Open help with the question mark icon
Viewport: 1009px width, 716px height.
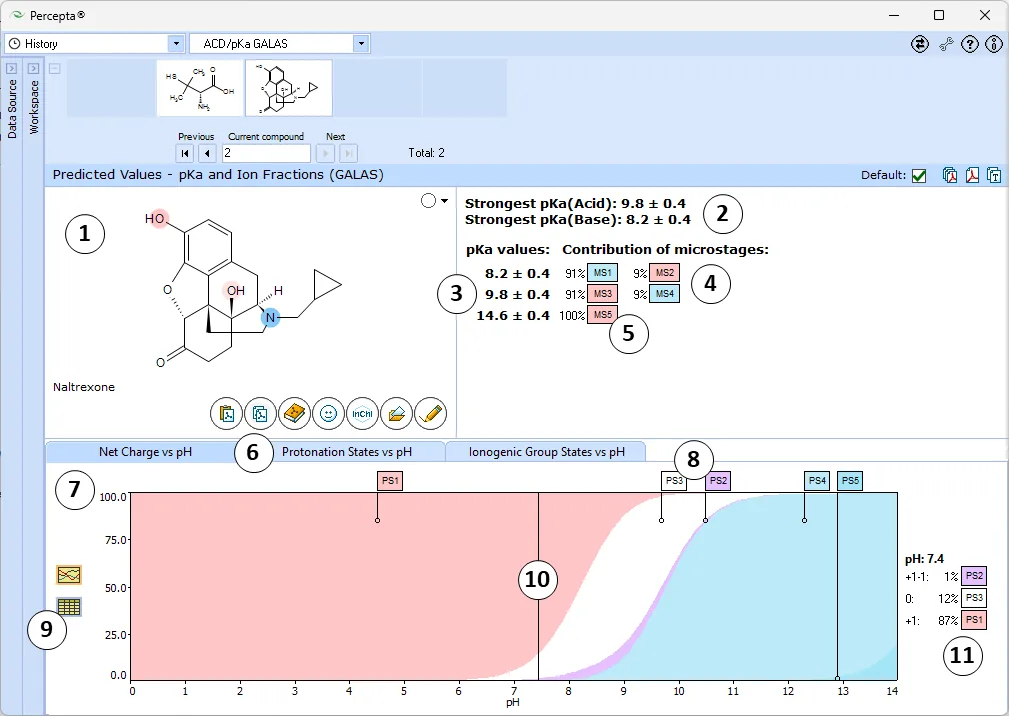pos(970,44)
